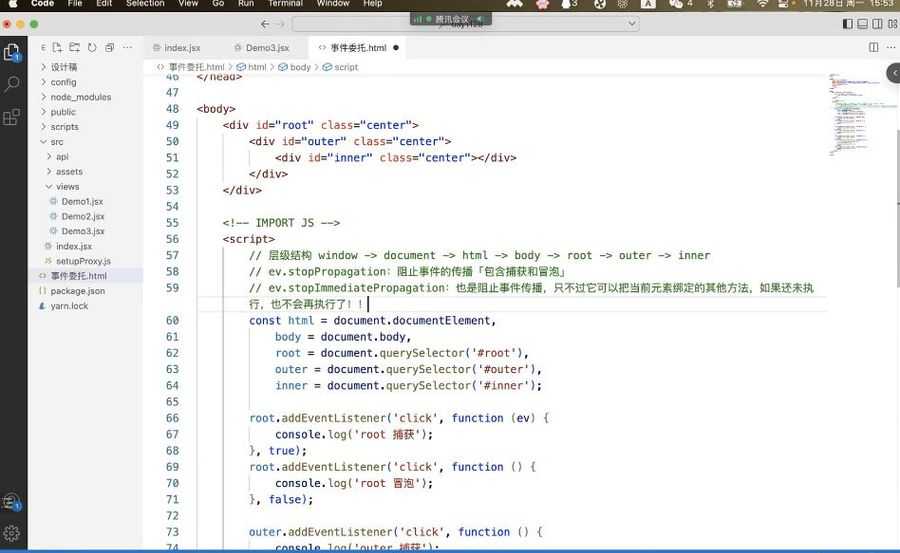The height and width of the screenshot is (553, 900).
Task: Select the 事件委托.html editor tab
Action: (x=358, y=48)
